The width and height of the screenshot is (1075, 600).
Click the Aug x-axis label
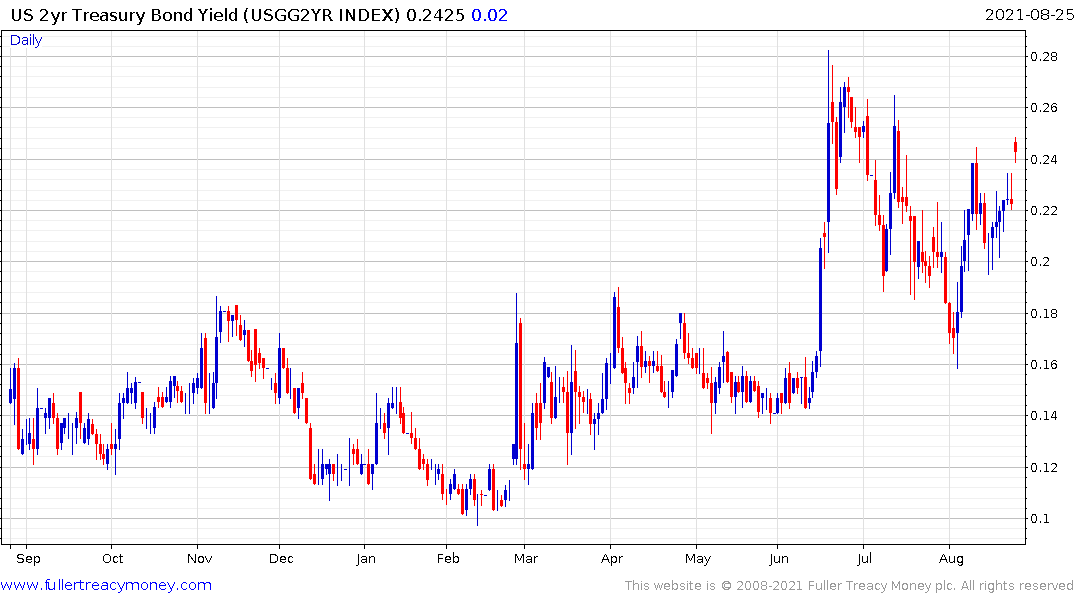(x=951, y=559)
